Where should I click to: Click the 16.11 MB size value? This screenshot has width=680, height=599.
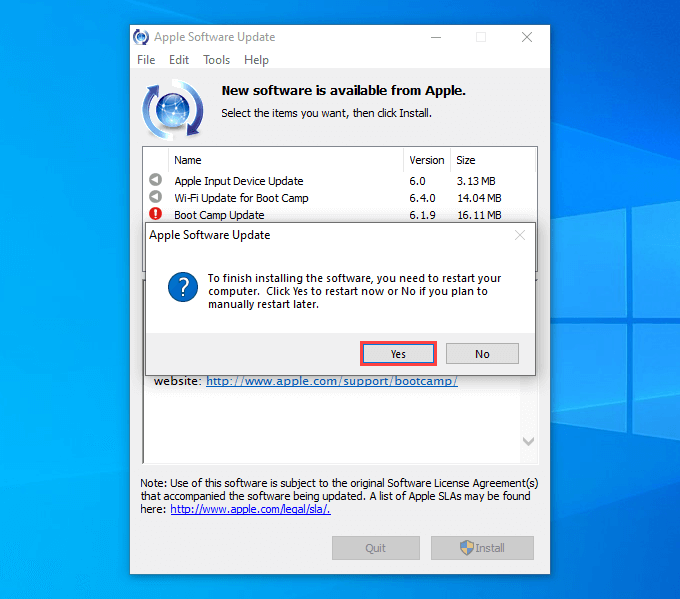pyautogui.click(x=479, y=215)
